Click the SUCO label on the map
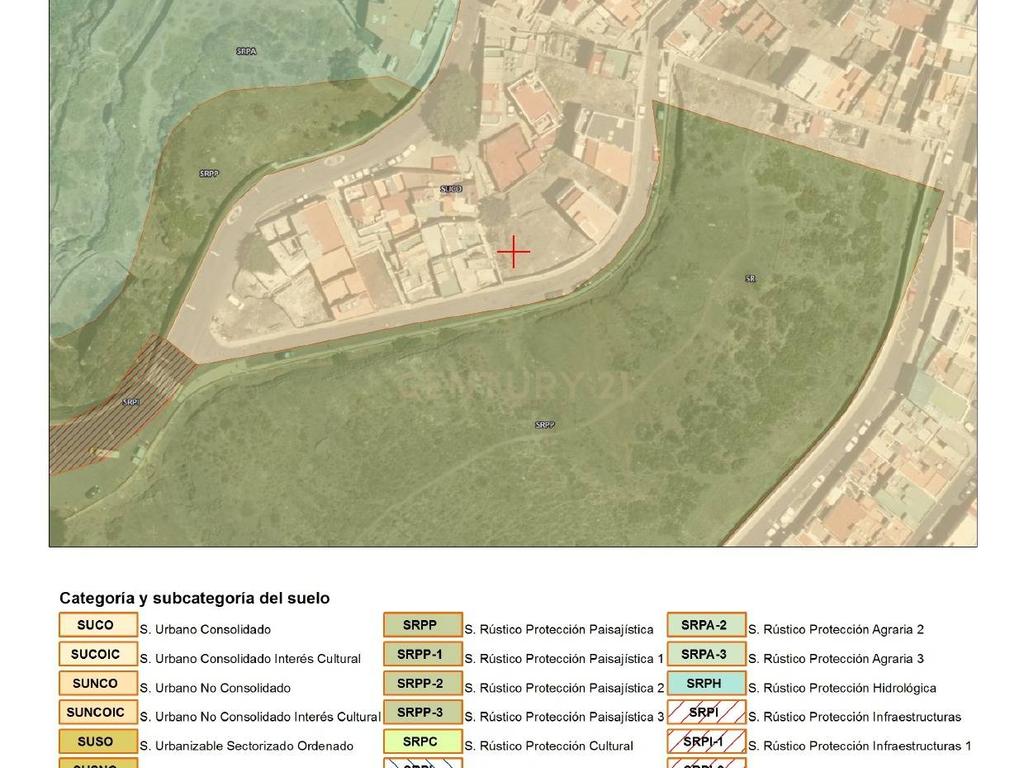 click(451, 189)
